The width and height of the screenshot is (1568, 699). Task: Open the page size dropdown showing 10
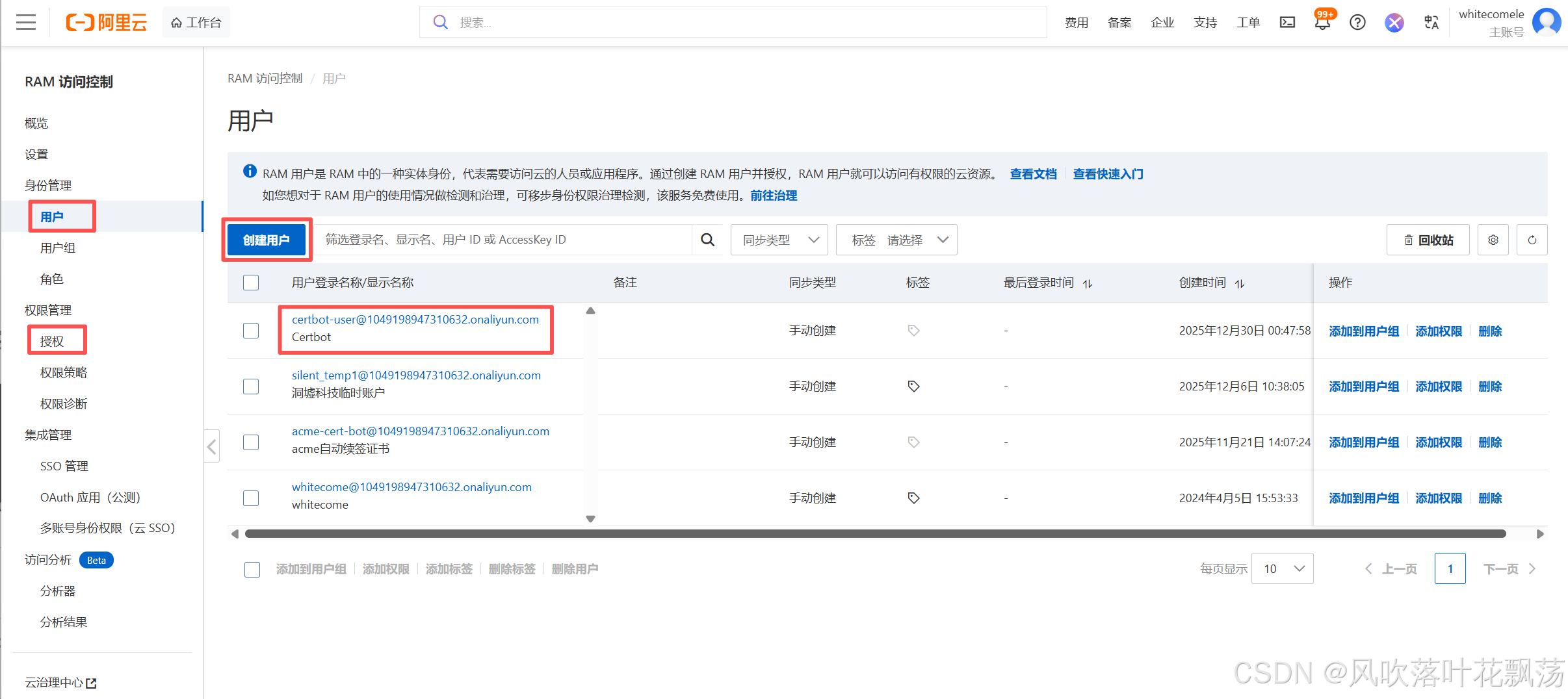1282,568
